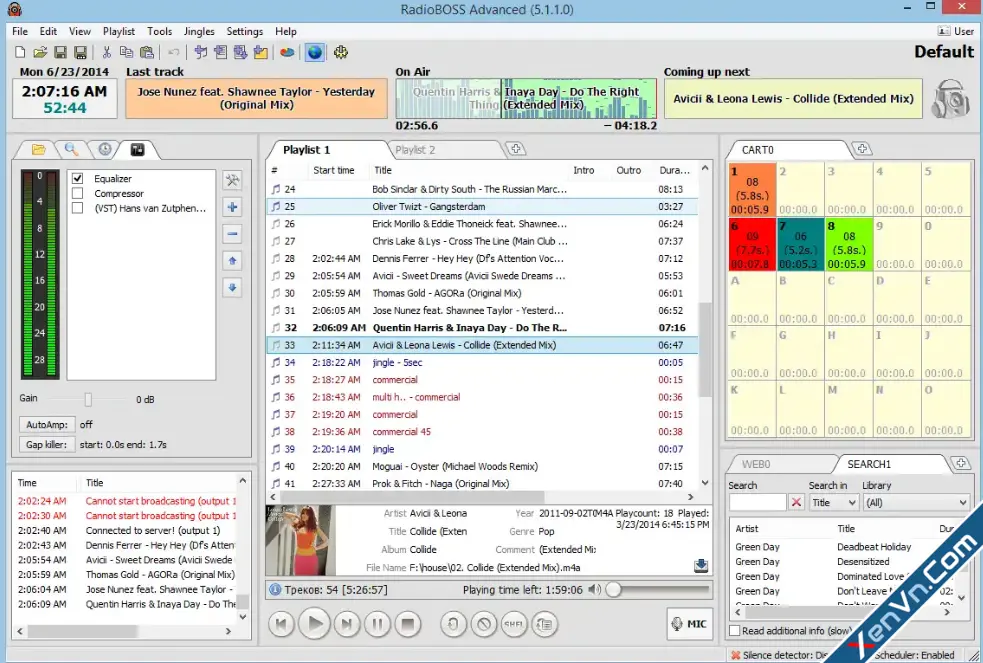
Task: Enable the VST Hans van Zutphen checkbox
Action: 78,208
